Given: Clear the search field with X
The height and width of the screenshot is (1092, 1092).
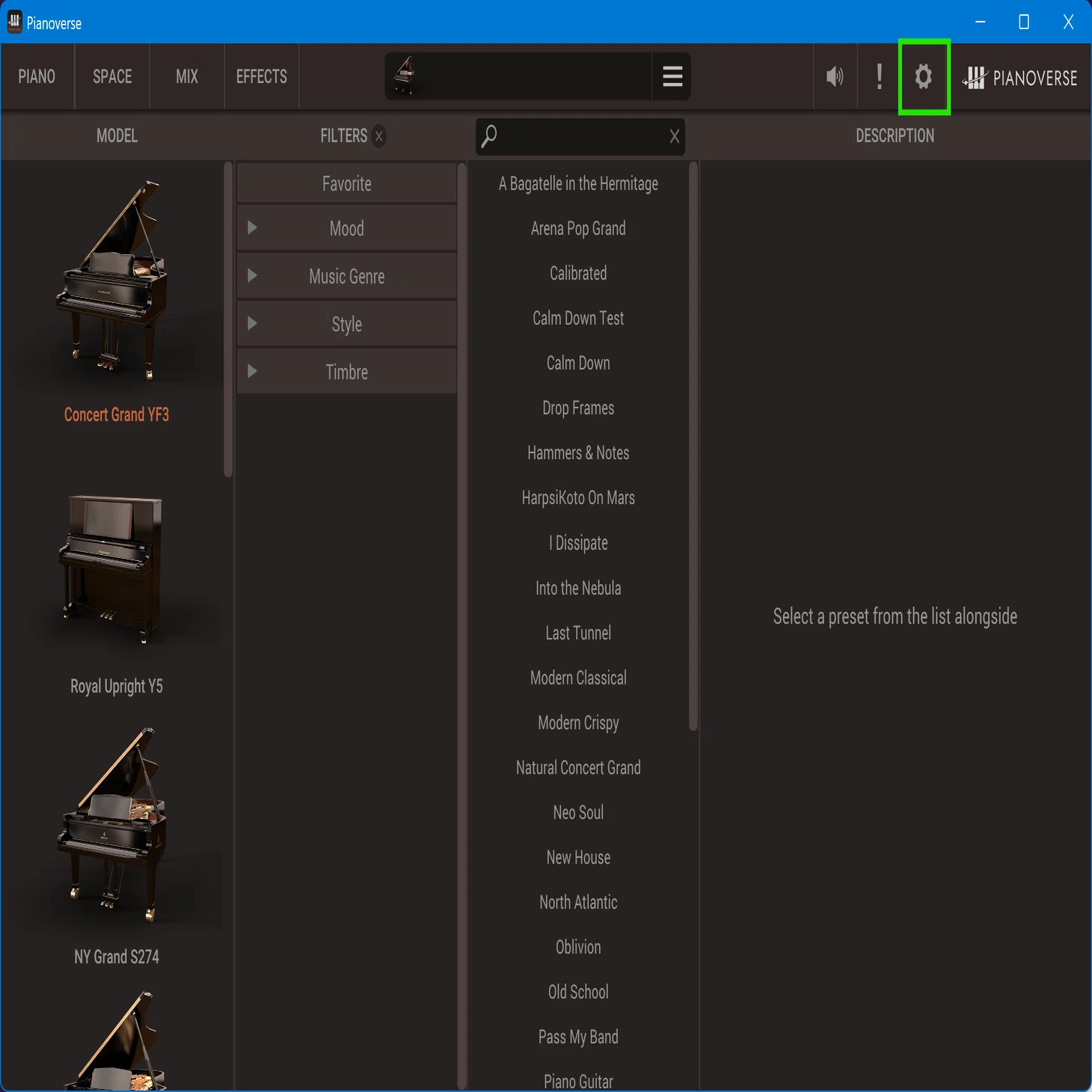Looking at the screenshot, I should click(x=674, y=136).
